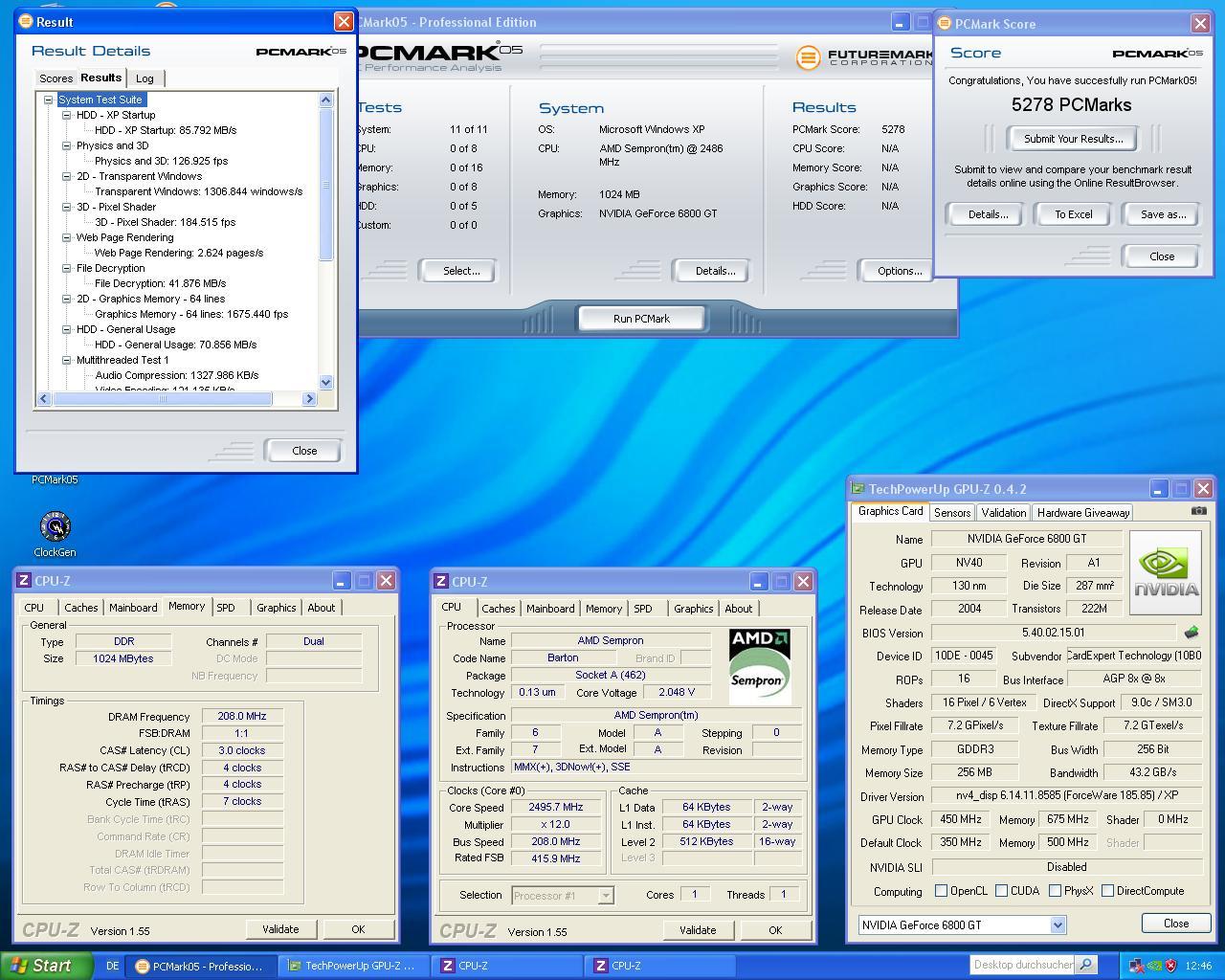Open the Graphics tab in CPU-Z CPU window
This screenshot has height=980, width=1225.
tap(694, 609)
